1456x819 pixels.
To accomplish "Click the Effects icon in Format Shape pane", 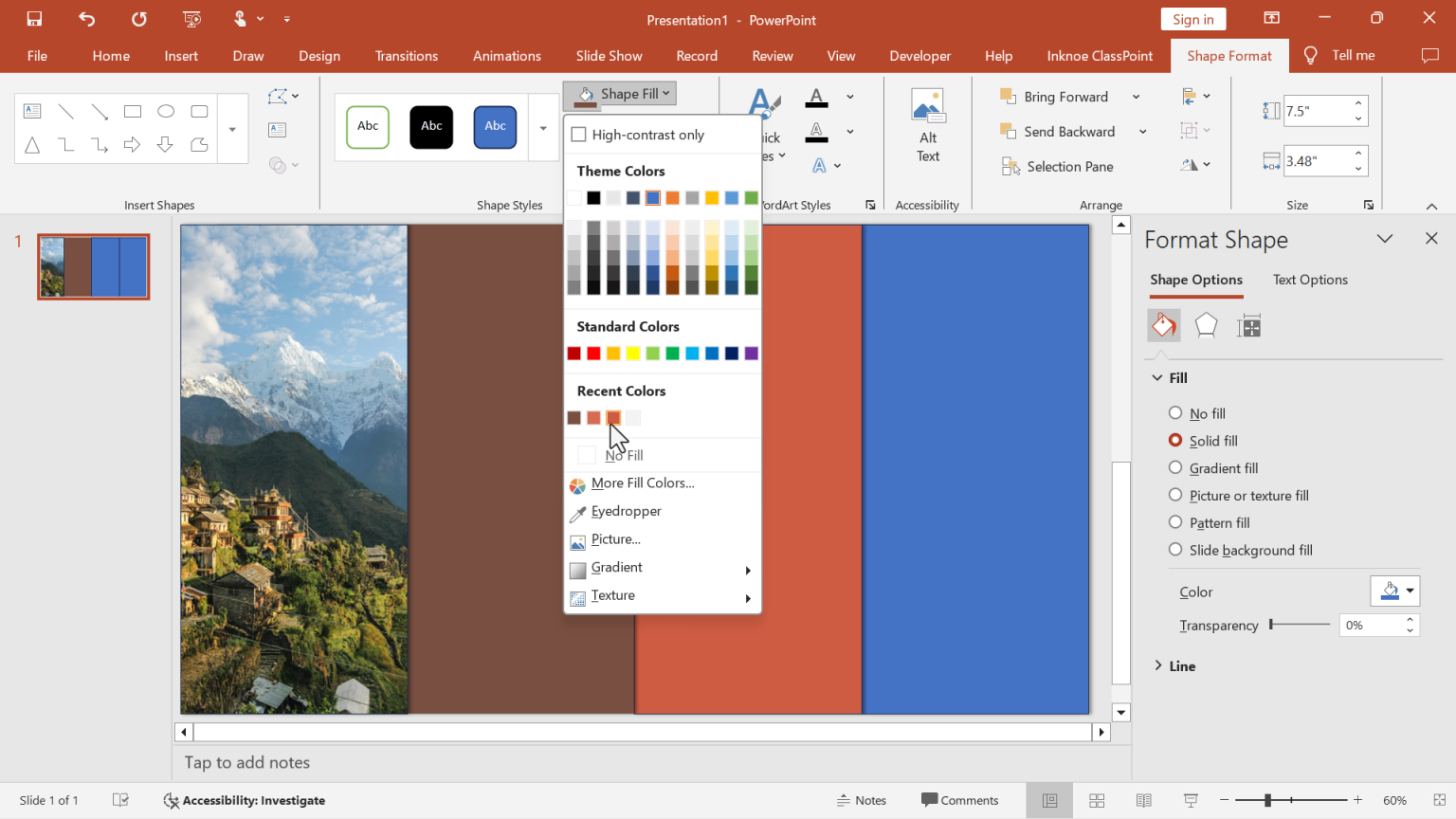I will pyautogui.click(x=1206, y=325).
